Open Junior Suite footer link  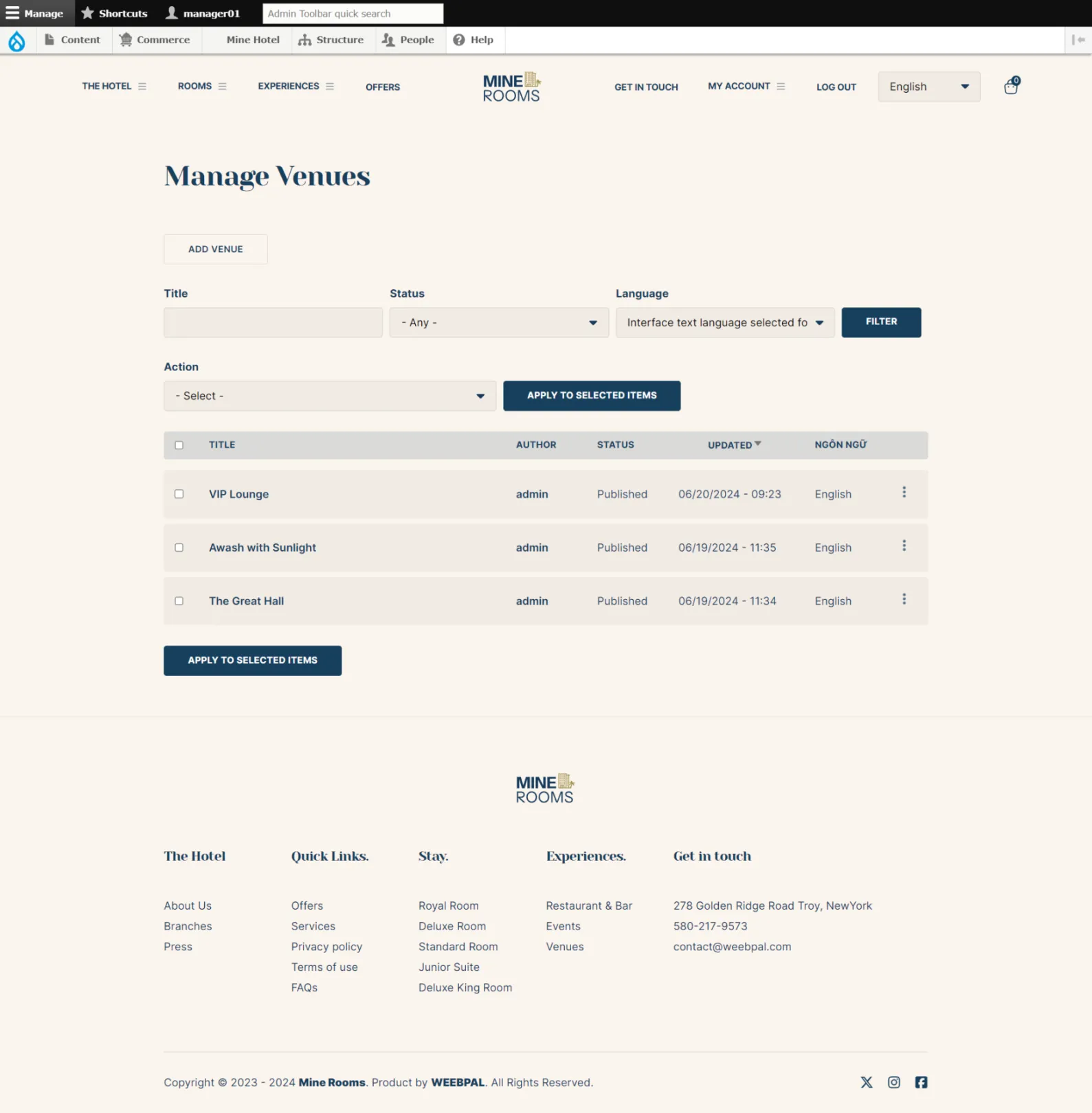click(449, 967)
